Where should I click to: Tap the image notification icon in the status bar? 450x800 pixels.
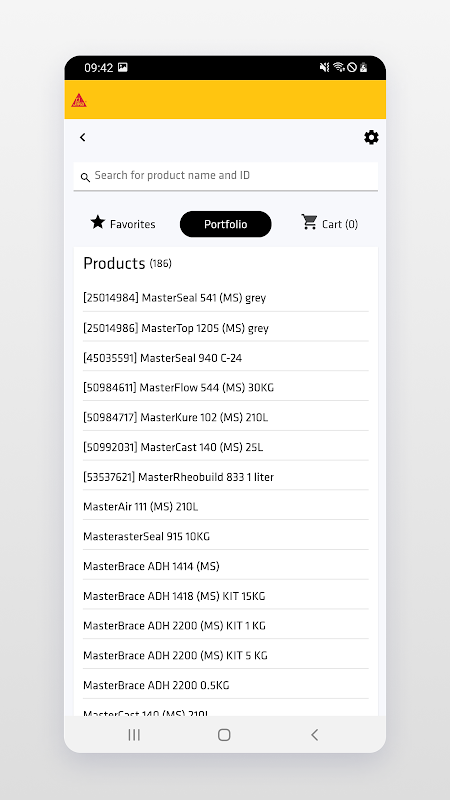tap(122, 67)
